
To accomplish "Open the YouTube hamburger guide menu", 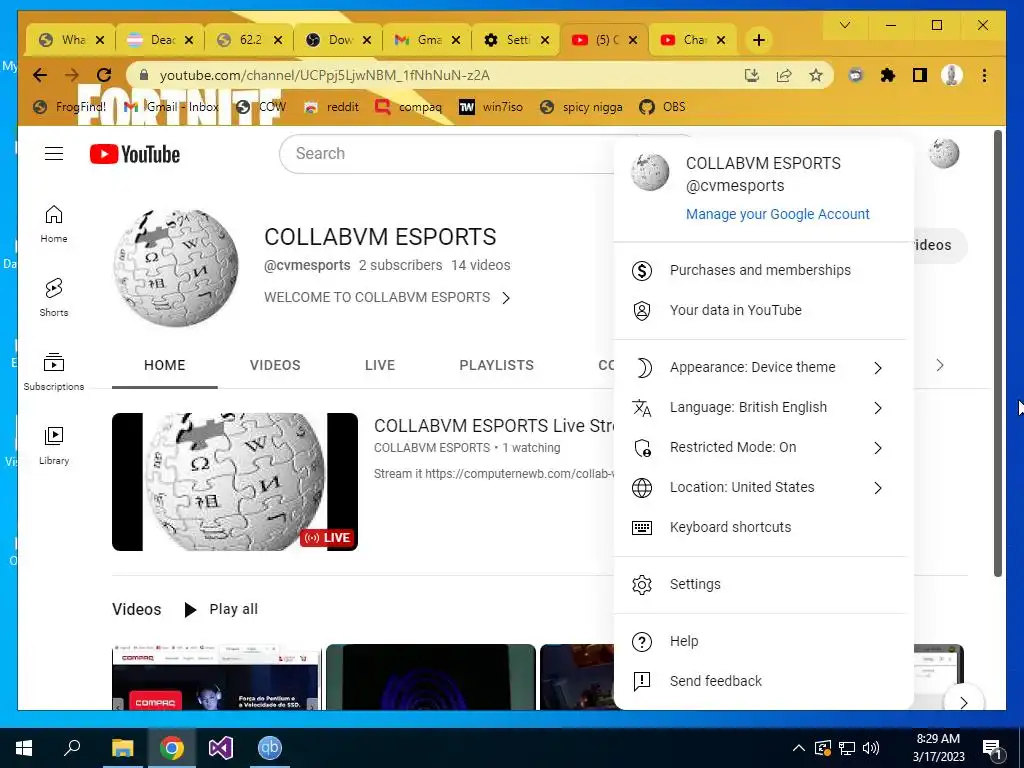I will [54, 154].
